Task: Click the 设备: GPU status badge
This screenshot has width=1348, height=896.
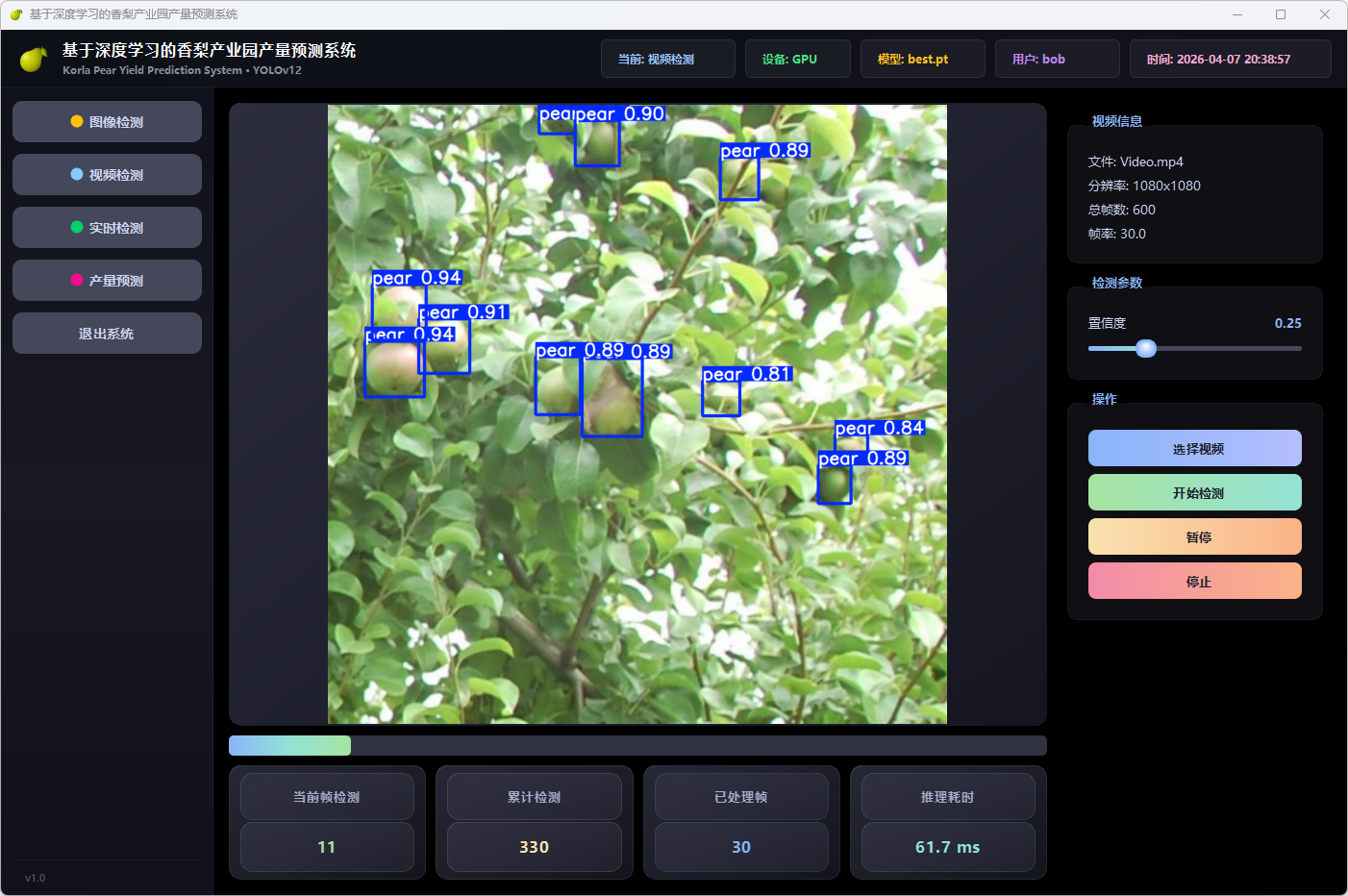Action: (x=797, y=60)
